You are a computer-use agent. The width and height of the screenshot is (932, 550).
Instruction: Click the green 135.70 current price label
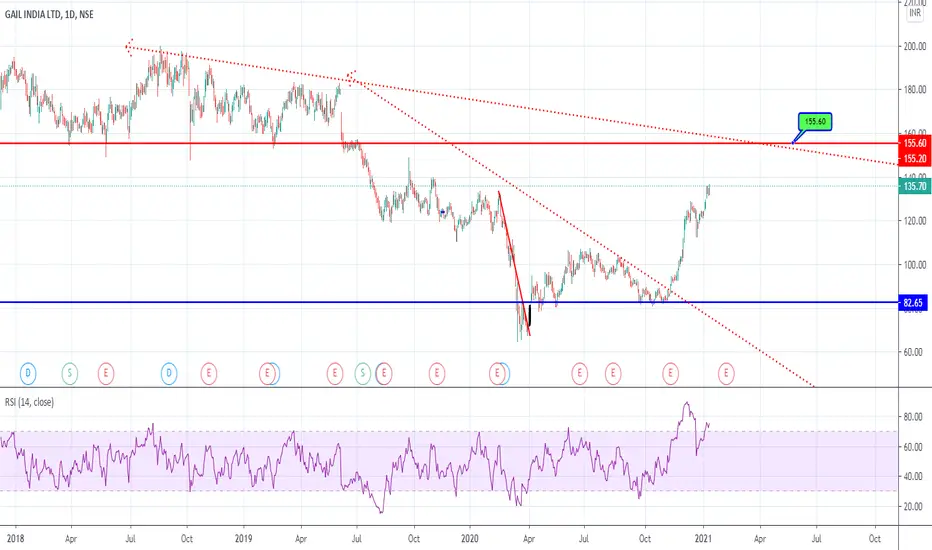tap(915, 186)
